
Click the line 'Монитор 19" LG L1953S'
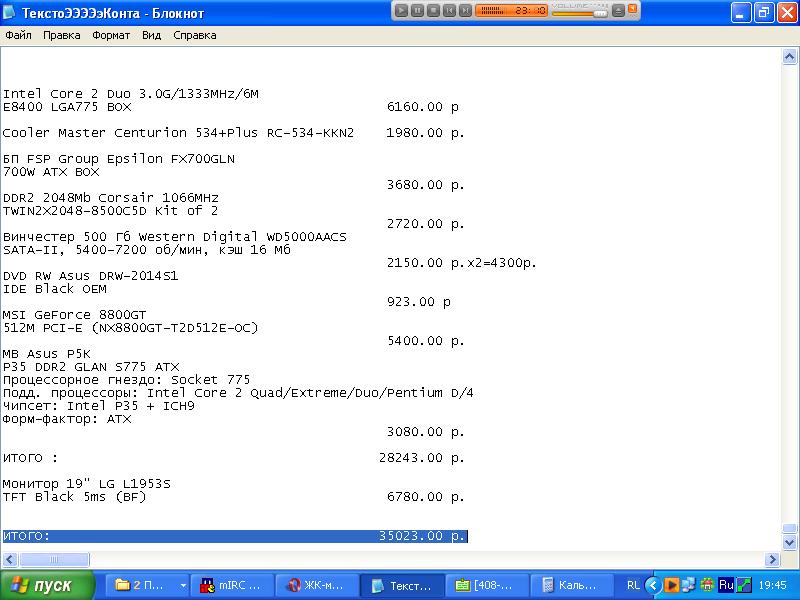pos(87,484)
